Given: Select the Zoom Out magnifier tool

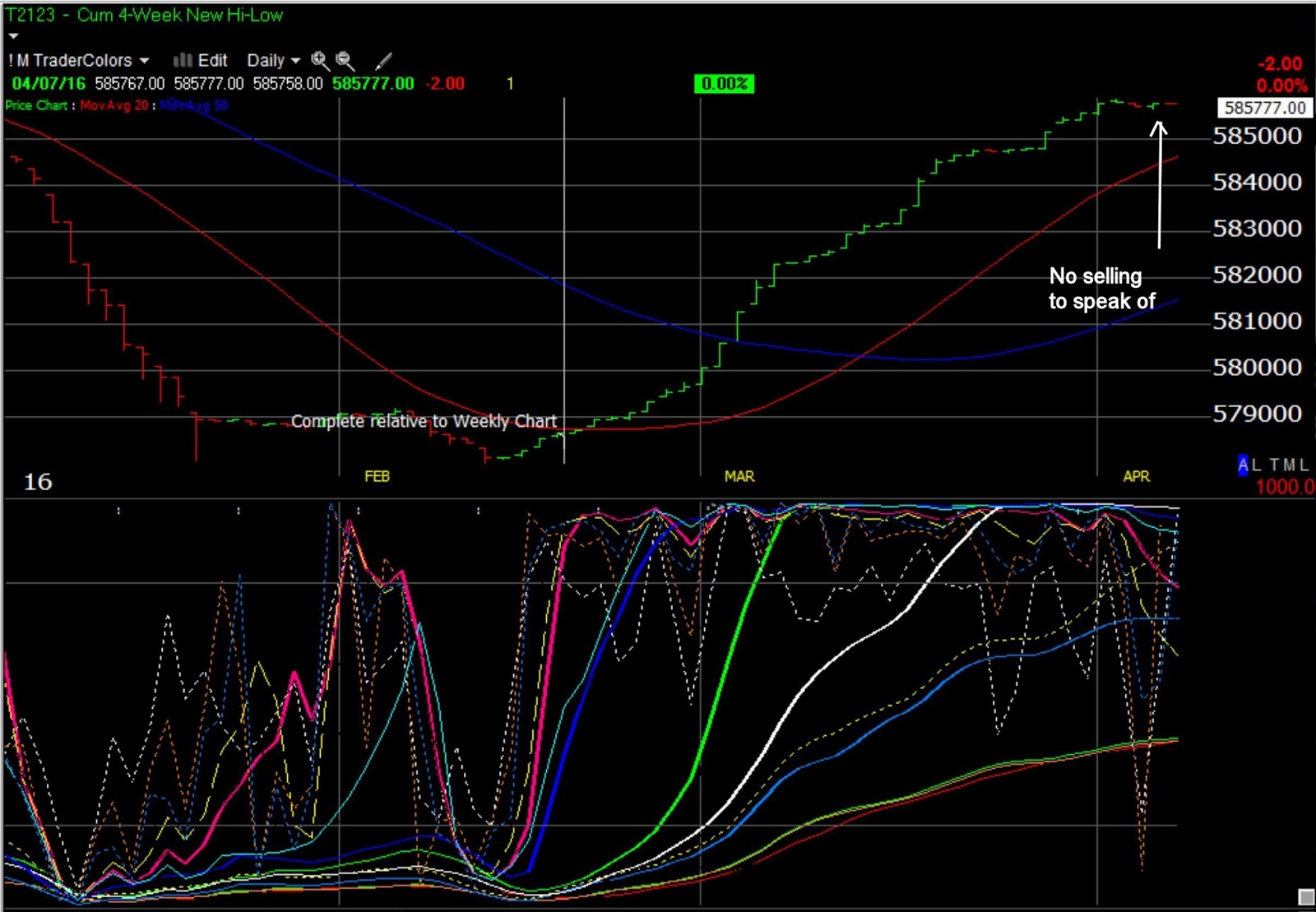Looking at the screenshot, I should tap(345, 58).
